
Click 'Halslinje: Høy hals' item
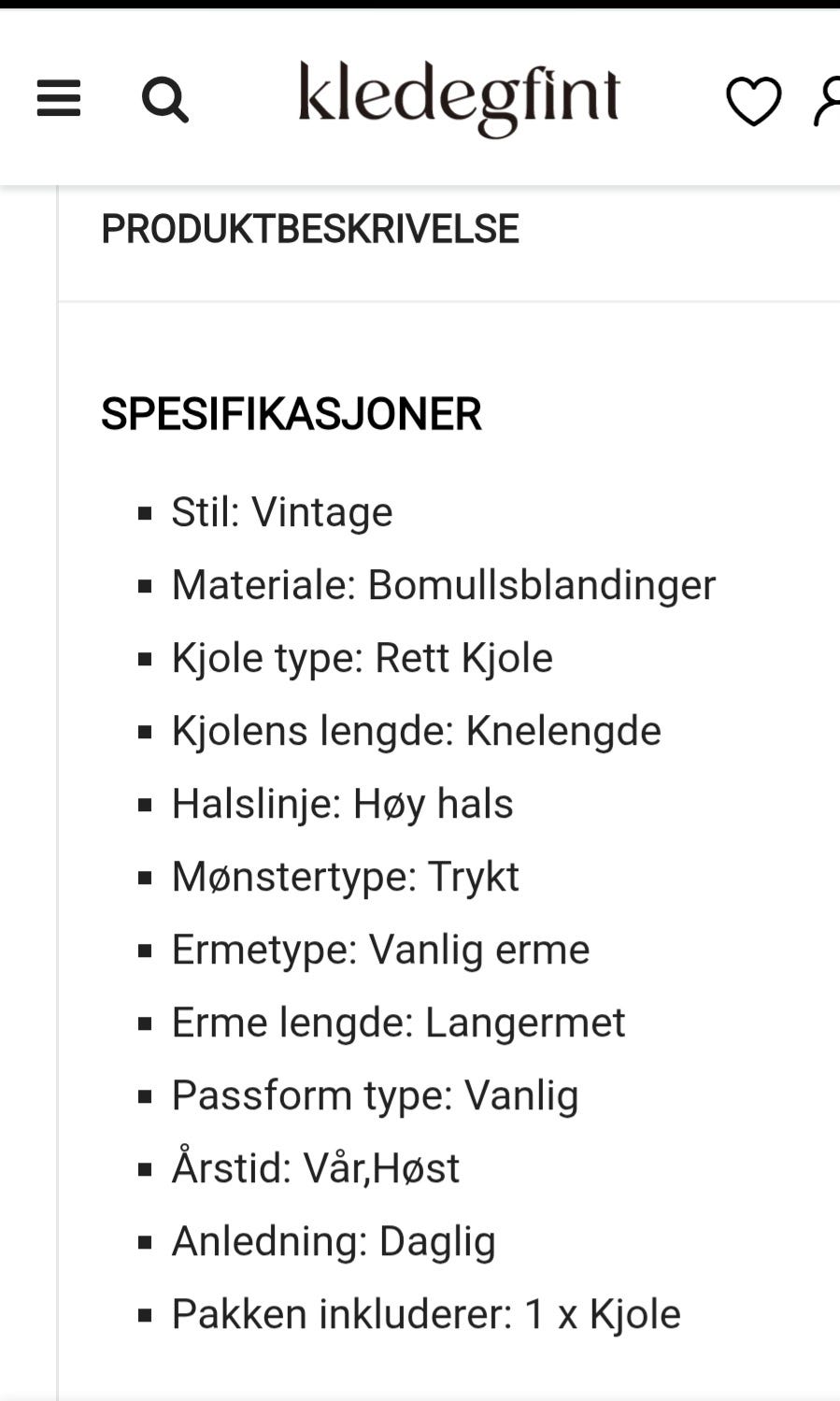click(342, 803)
